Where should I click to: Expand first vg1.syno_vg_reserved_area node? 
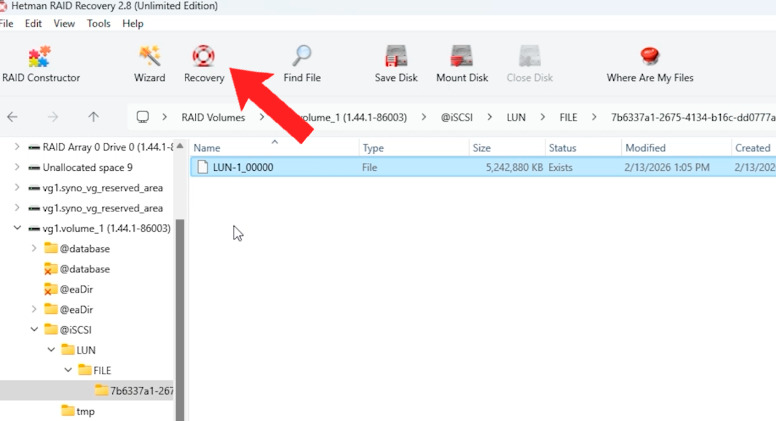tap(17, 187)
